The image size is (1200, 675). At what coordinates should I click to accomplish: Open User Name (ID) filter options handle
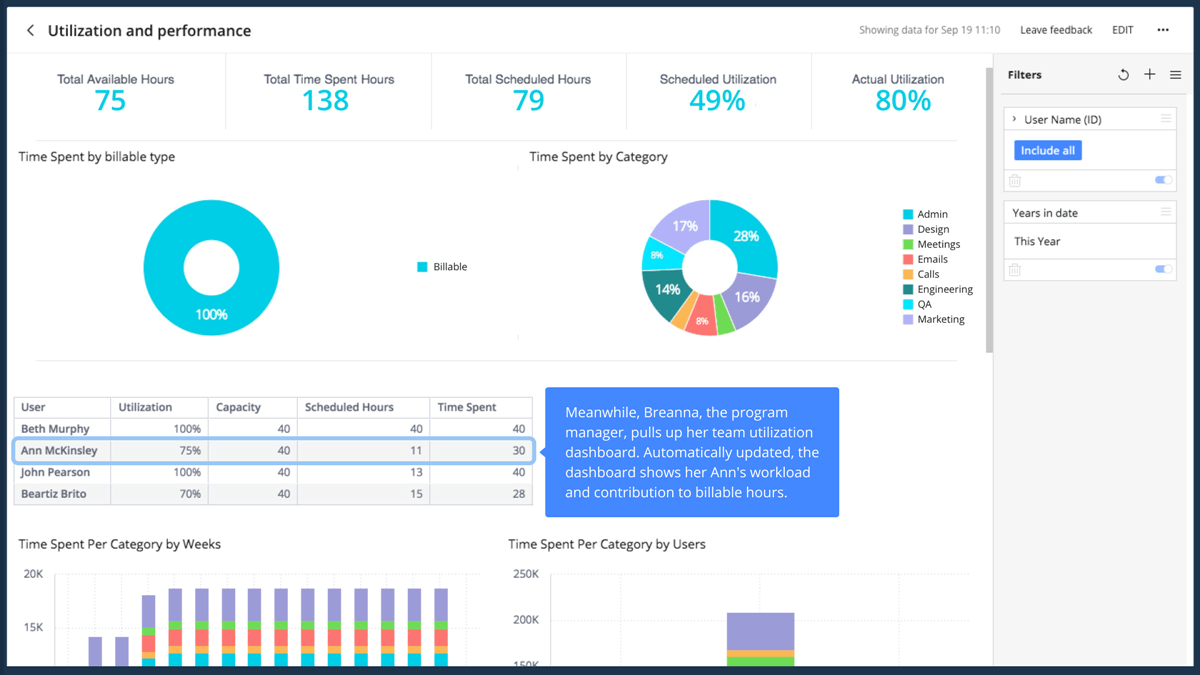pos(1166,119)
